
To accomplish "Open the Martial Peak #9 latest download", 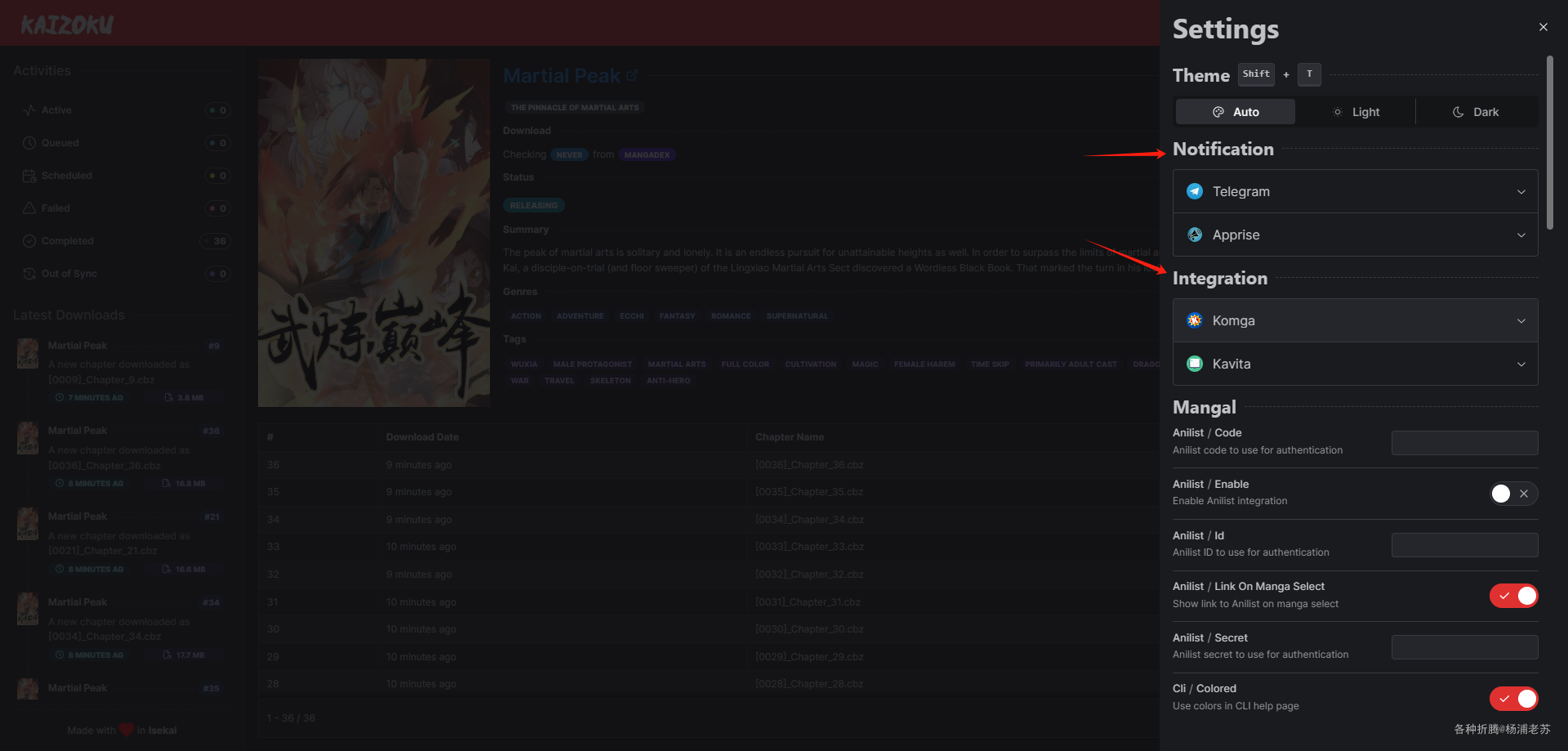I will (x=120, y=372).
